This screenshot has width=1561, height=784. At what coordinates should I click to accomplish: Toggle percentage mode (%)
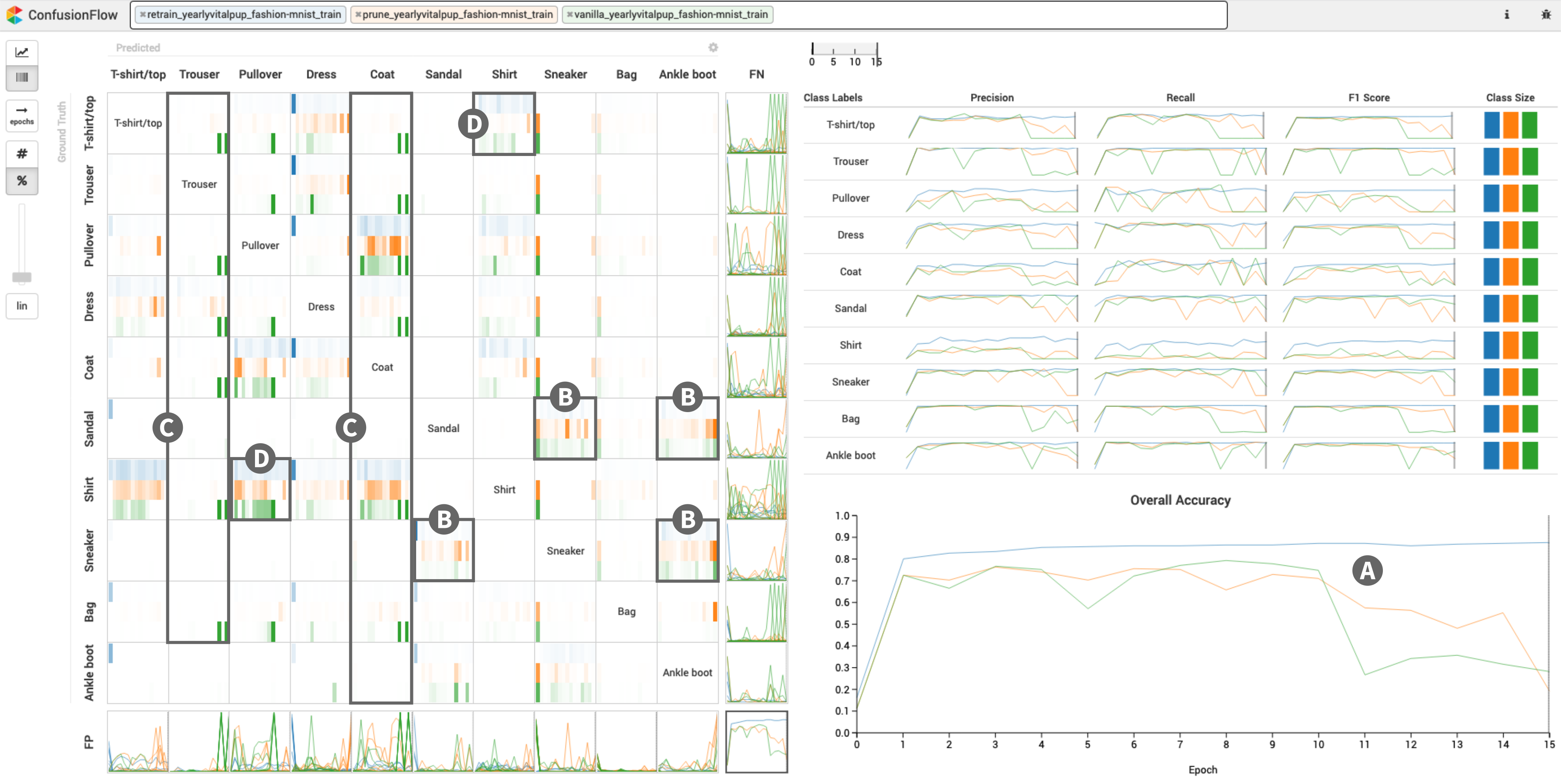pos(22,181)
